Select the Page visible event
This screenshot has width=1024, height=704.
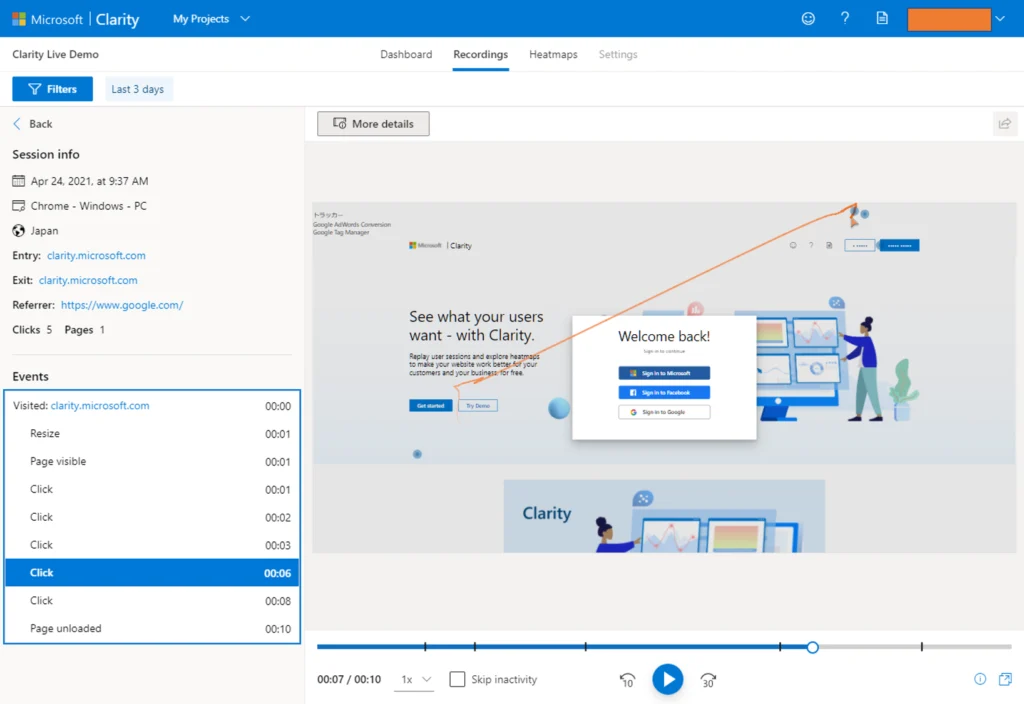152,462
